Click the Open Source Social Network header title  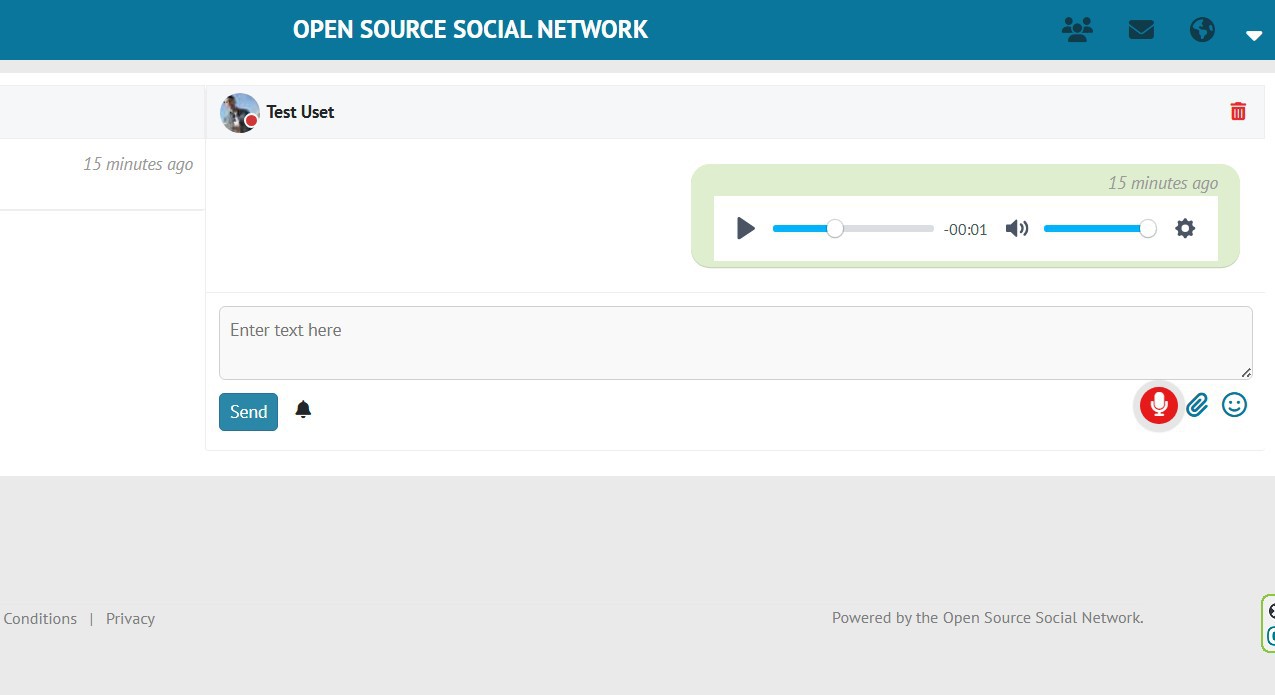pyautogui.click(x=470, y=30)
